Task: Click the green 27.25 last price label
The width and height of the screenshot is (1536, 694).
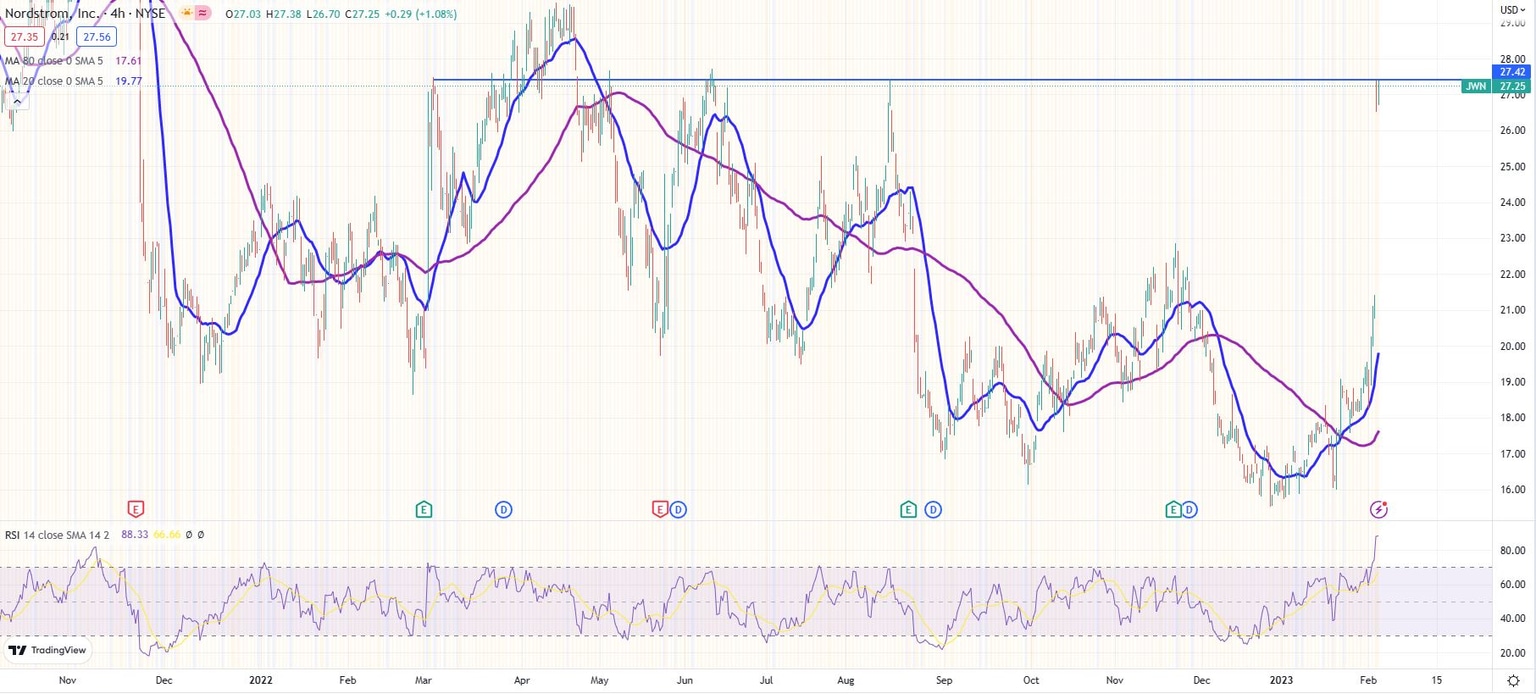Action: tap(1509, 86)
